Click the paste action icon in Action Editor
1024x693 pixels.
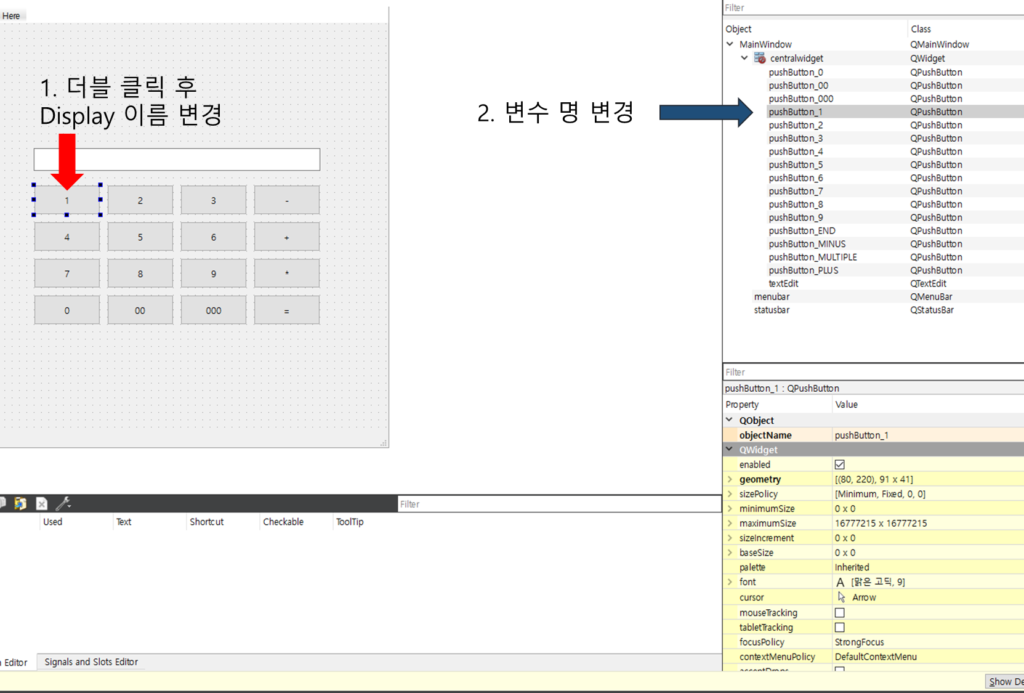21,503
